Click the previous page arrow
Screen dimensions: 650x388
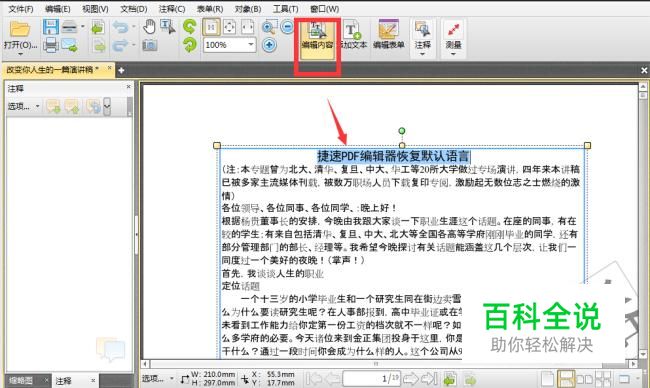pyautogui.click(x=332, y=378)
